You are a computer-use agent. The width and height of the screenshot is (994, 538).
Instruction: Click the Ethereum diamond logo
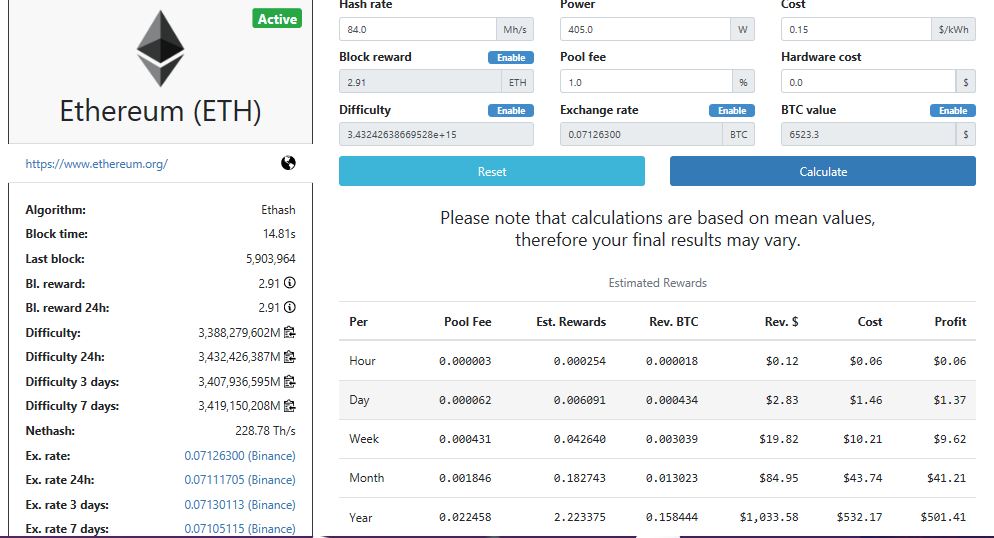click(160, 48)
